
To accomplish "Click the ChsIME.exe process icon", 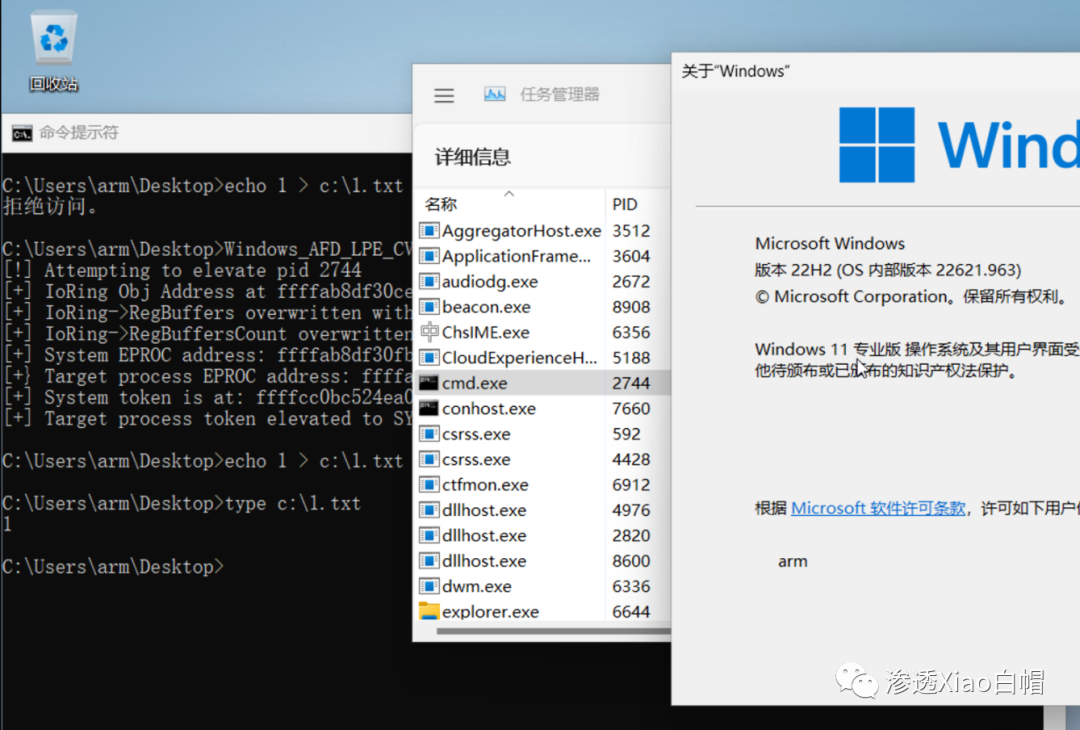I will point(429,332).
